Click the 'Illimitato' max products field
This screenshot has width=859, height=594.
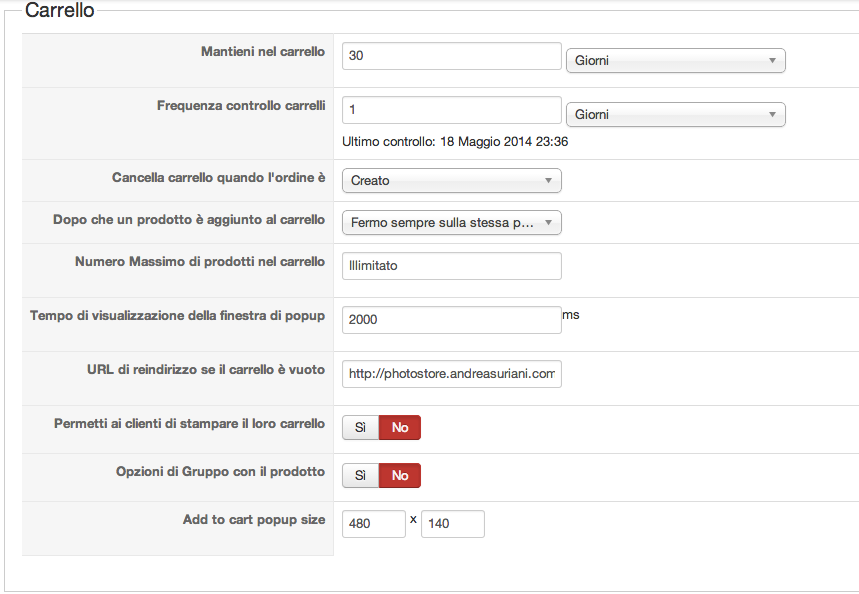pos(451,266)
